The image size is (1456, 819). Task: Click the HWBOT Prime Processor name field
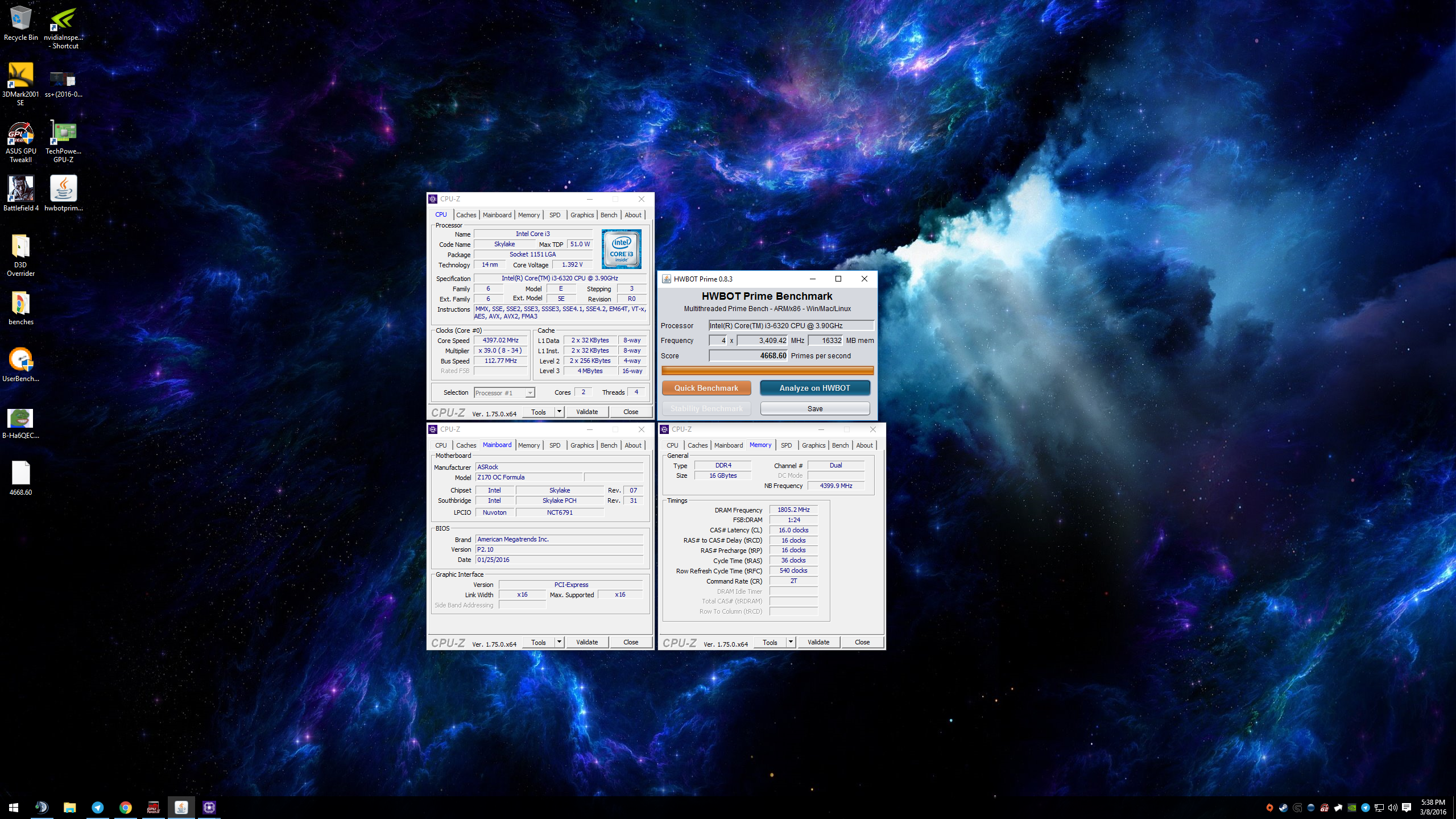point(791,325)
